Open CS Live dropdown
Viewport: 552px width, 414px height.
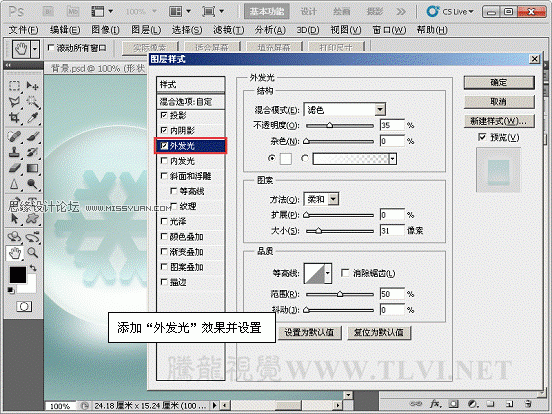(x=450, y=12)
